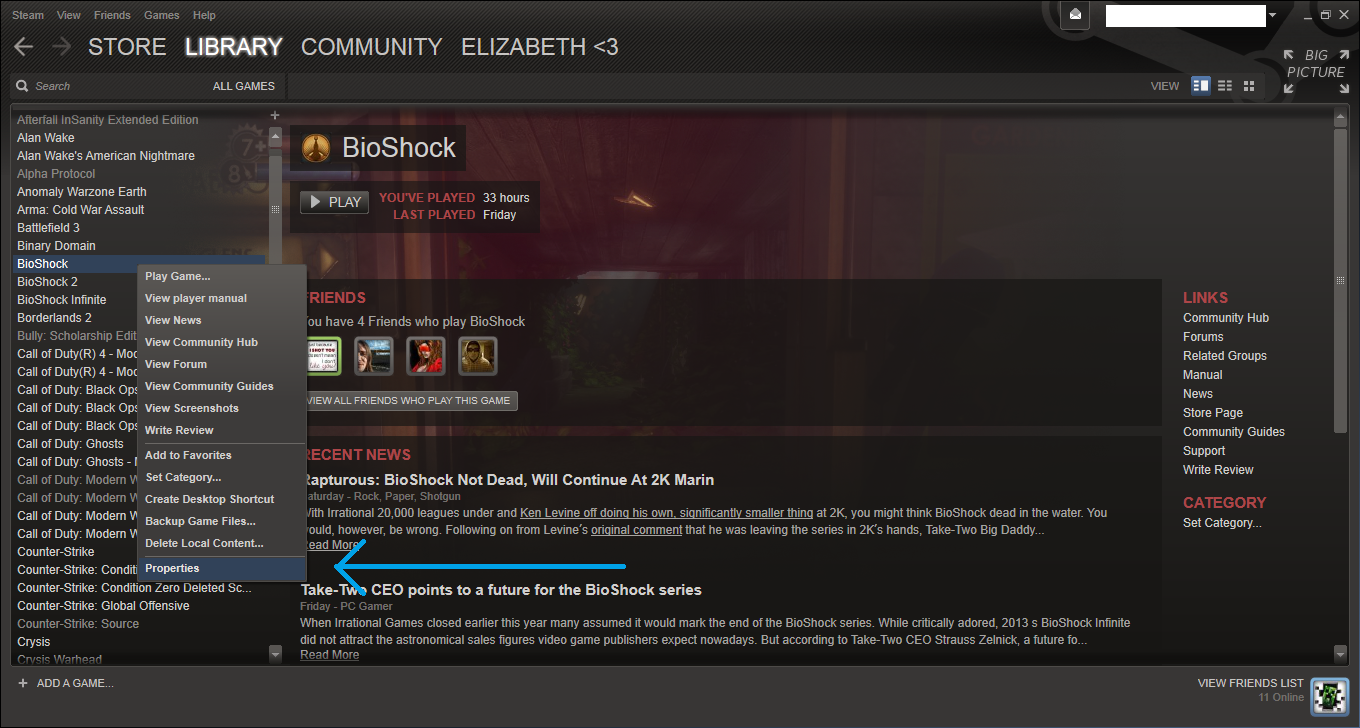
Task: Open the friends list avatar icon
Action: click(x=1329, y=695)
